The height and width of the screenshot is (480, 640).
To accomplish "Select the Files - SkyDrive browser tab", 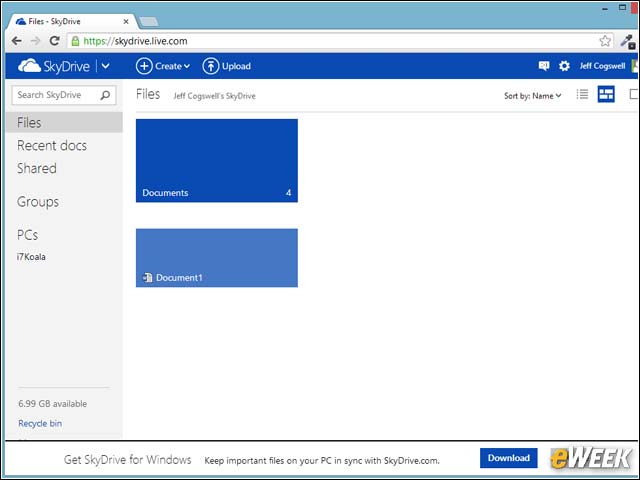I will click(x=71, y=21).
